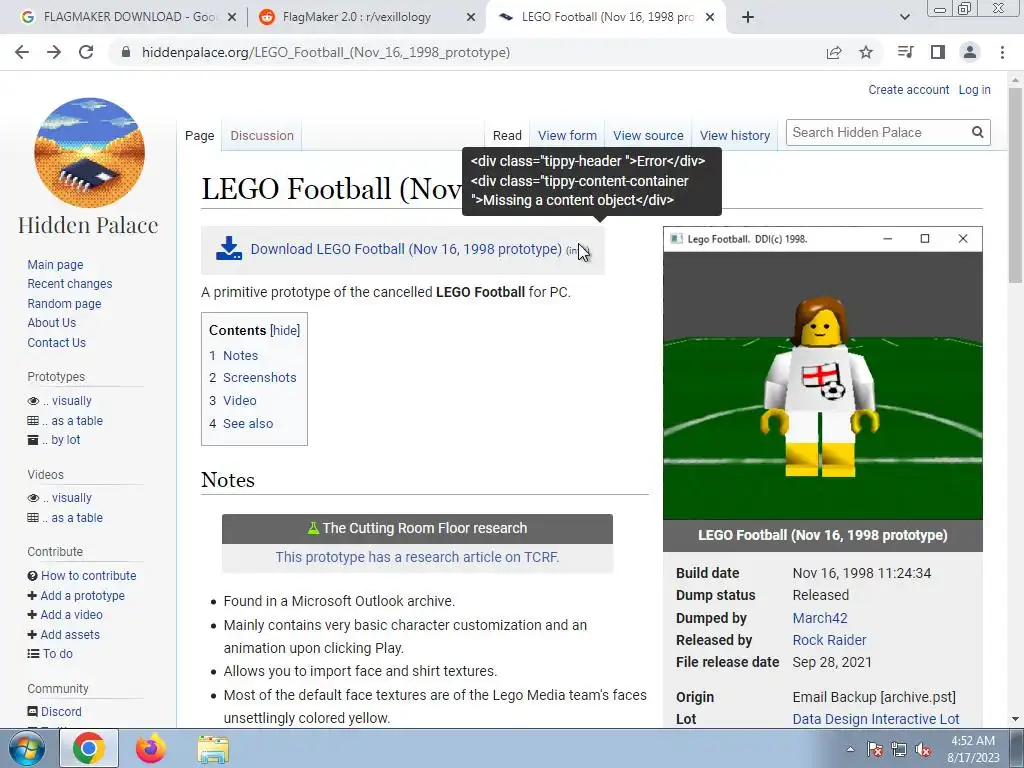Click Create account link
This screenshot has height=768, width=1024.
tap(908, 89)
